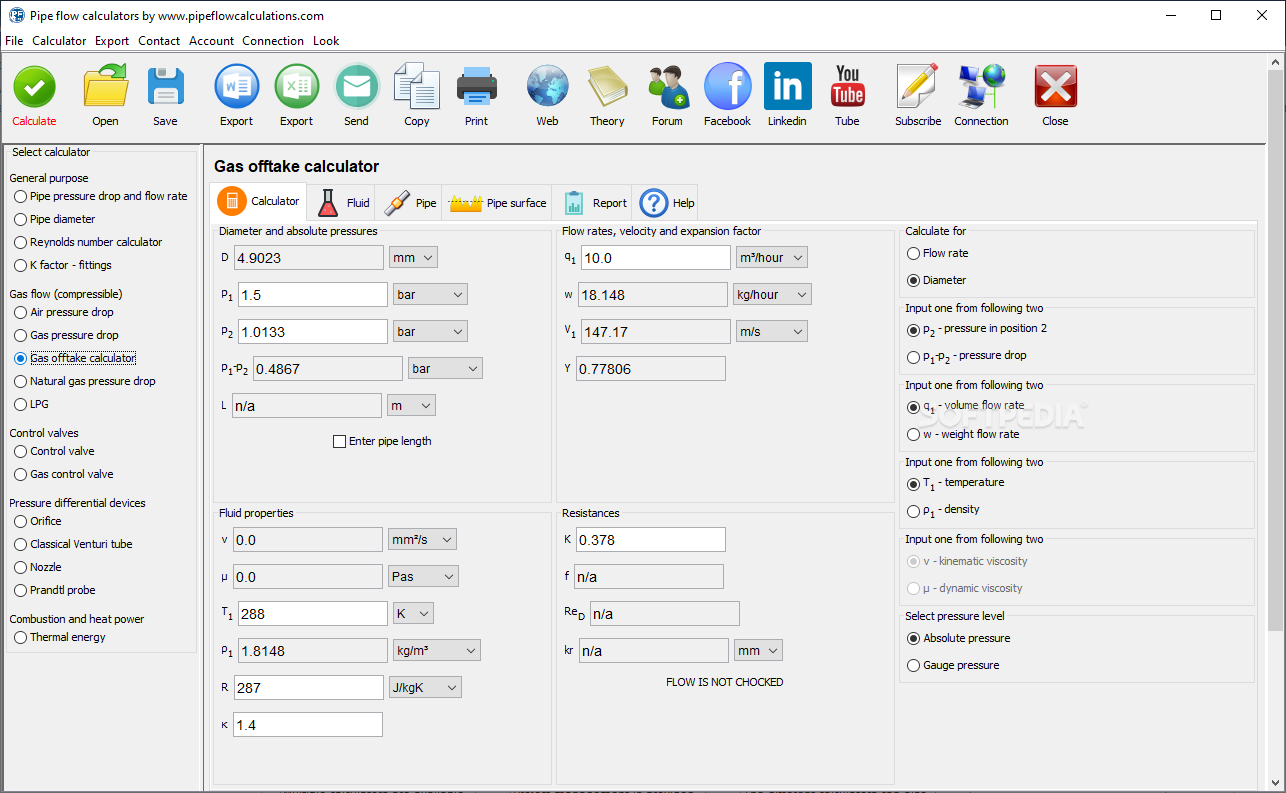The image size is (1286, 793).
Task: Open the Theory book icon
Action: [x=607, y=87]
